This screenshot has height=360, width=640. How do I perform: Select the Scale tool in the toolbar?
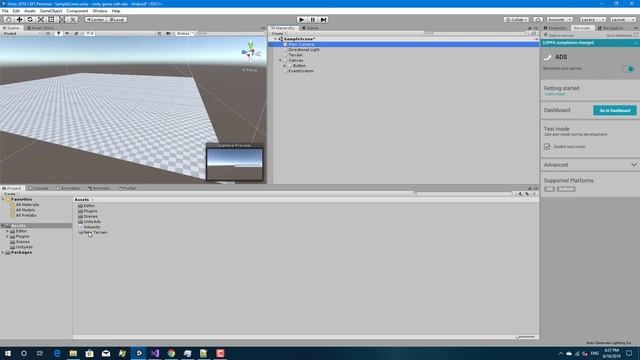click(x=40, y=19)
